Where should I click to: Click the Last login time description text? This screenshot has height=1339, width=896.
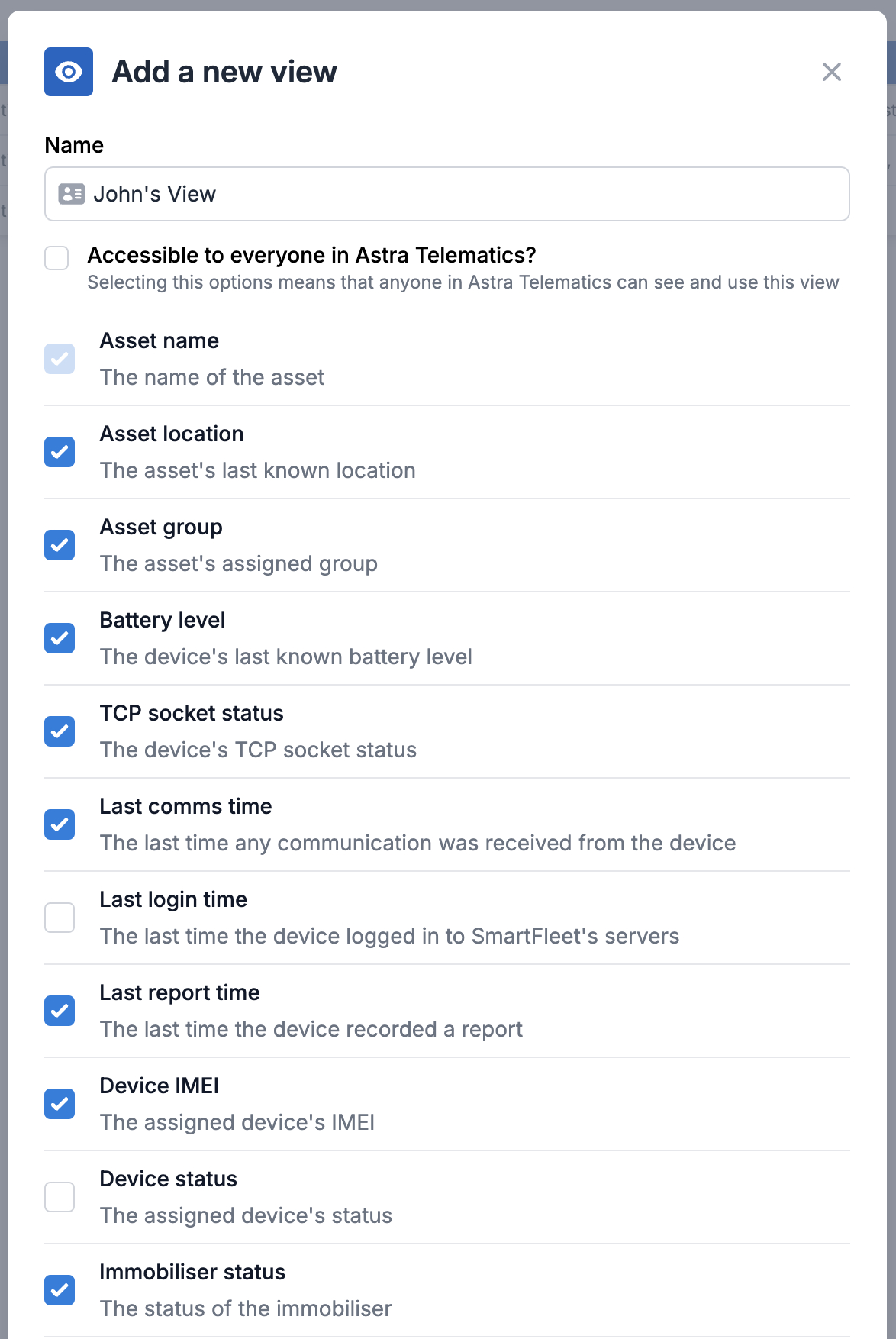389,936
